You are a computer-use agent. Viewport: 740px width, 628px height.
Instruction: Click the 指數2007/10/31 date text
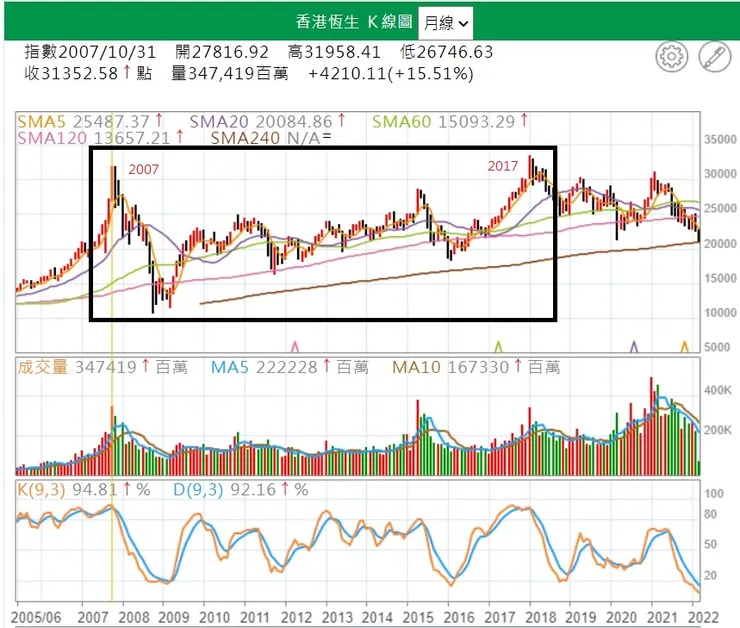[x=90, y=52]
